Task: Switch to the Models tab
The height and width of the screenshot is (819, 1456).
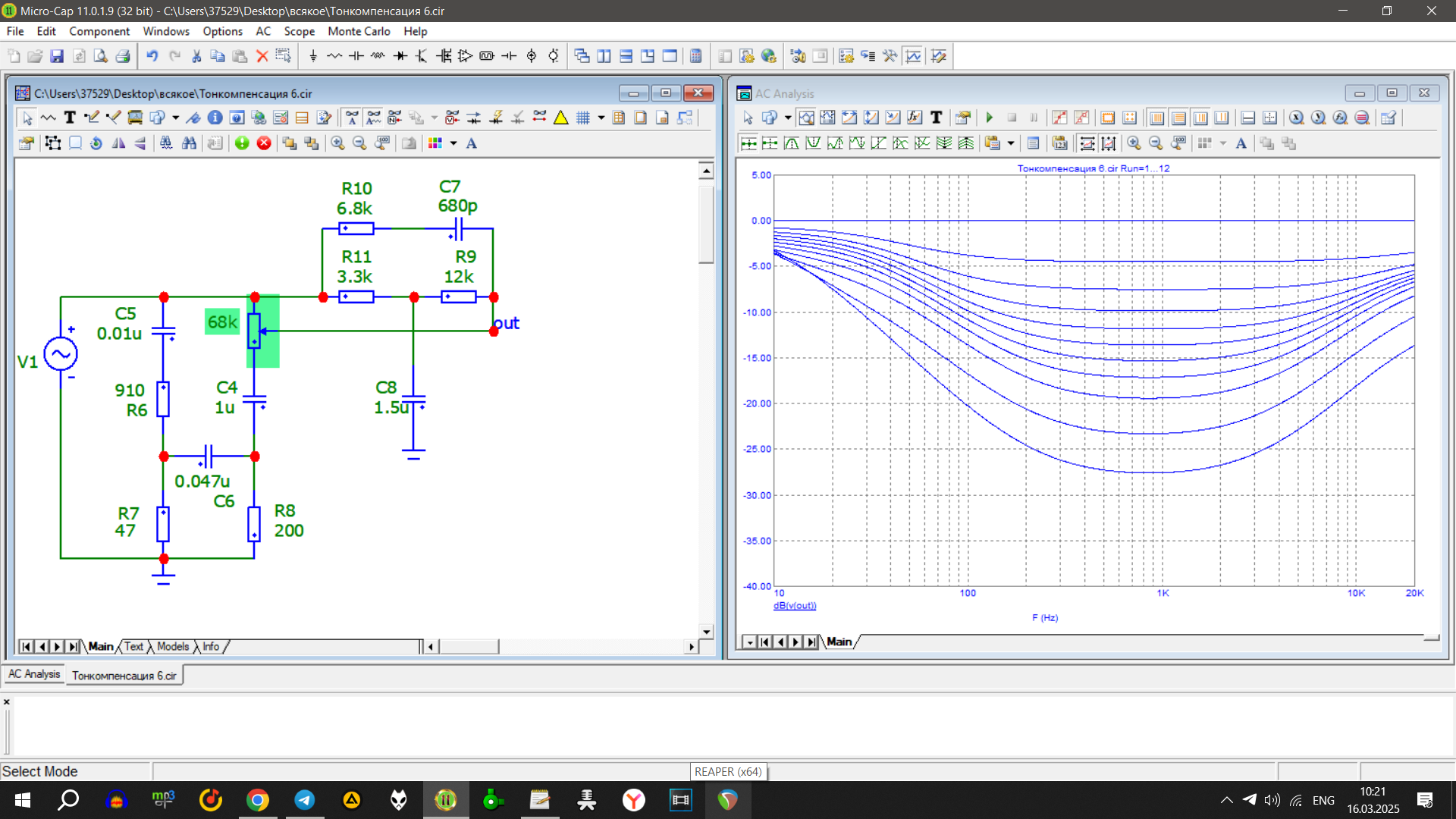Action: (x=173, y=646)
